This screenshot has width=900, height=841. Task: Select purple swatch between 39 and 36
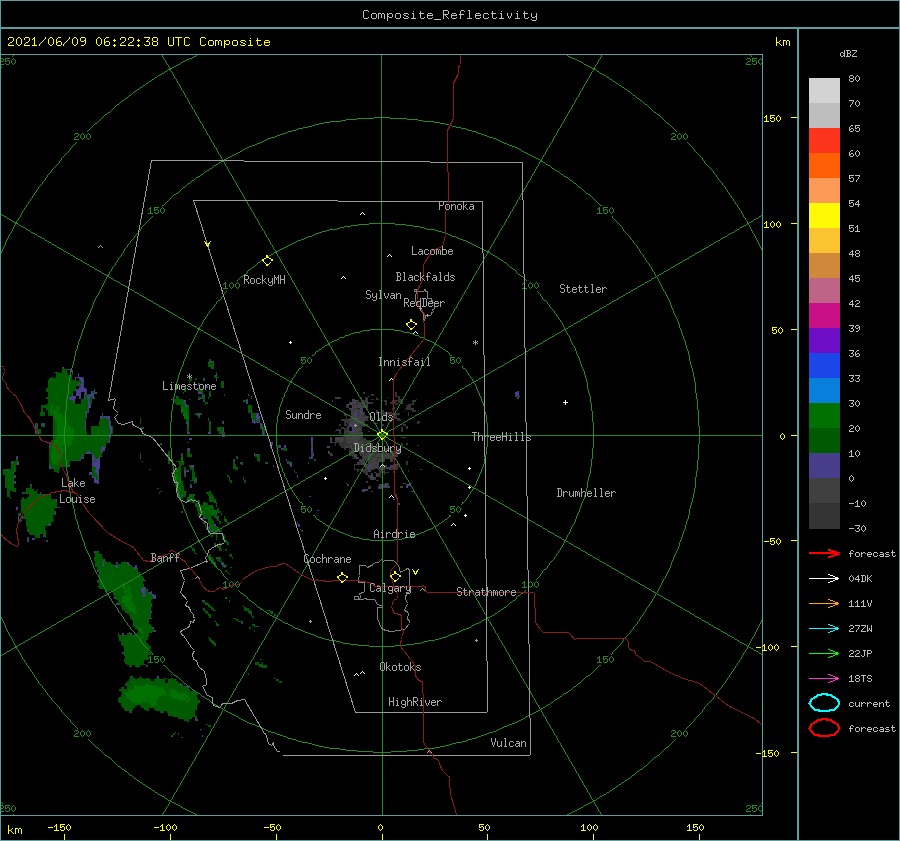824,340
